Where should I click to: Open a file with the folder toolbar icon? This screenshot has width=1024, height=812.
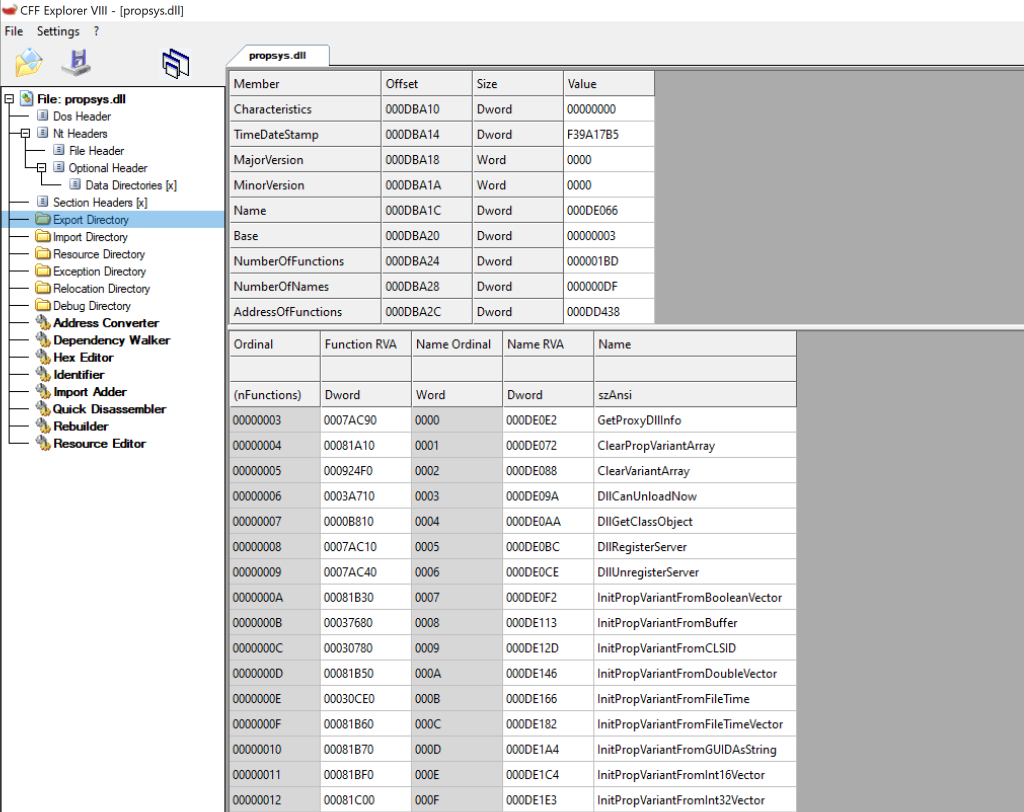29,63
